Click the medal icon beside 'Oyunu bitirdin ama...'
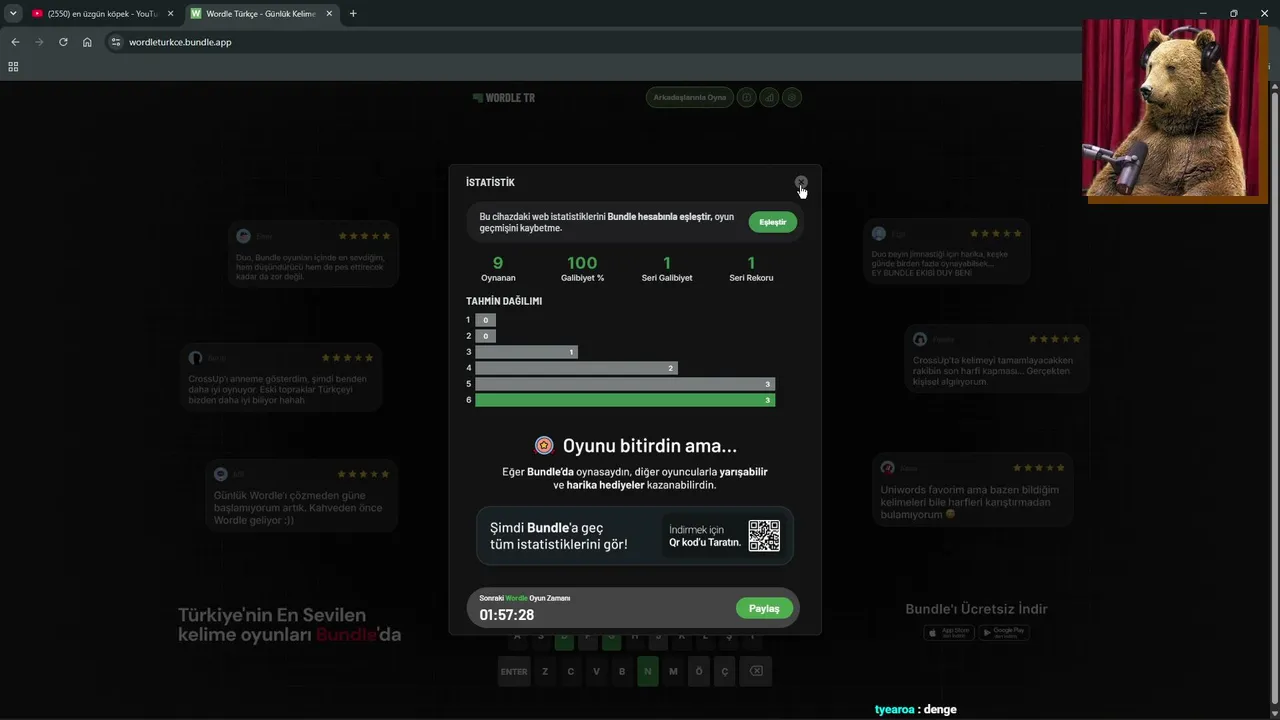1280x720 pixels. pyautogui.click(x=544, y=445)
